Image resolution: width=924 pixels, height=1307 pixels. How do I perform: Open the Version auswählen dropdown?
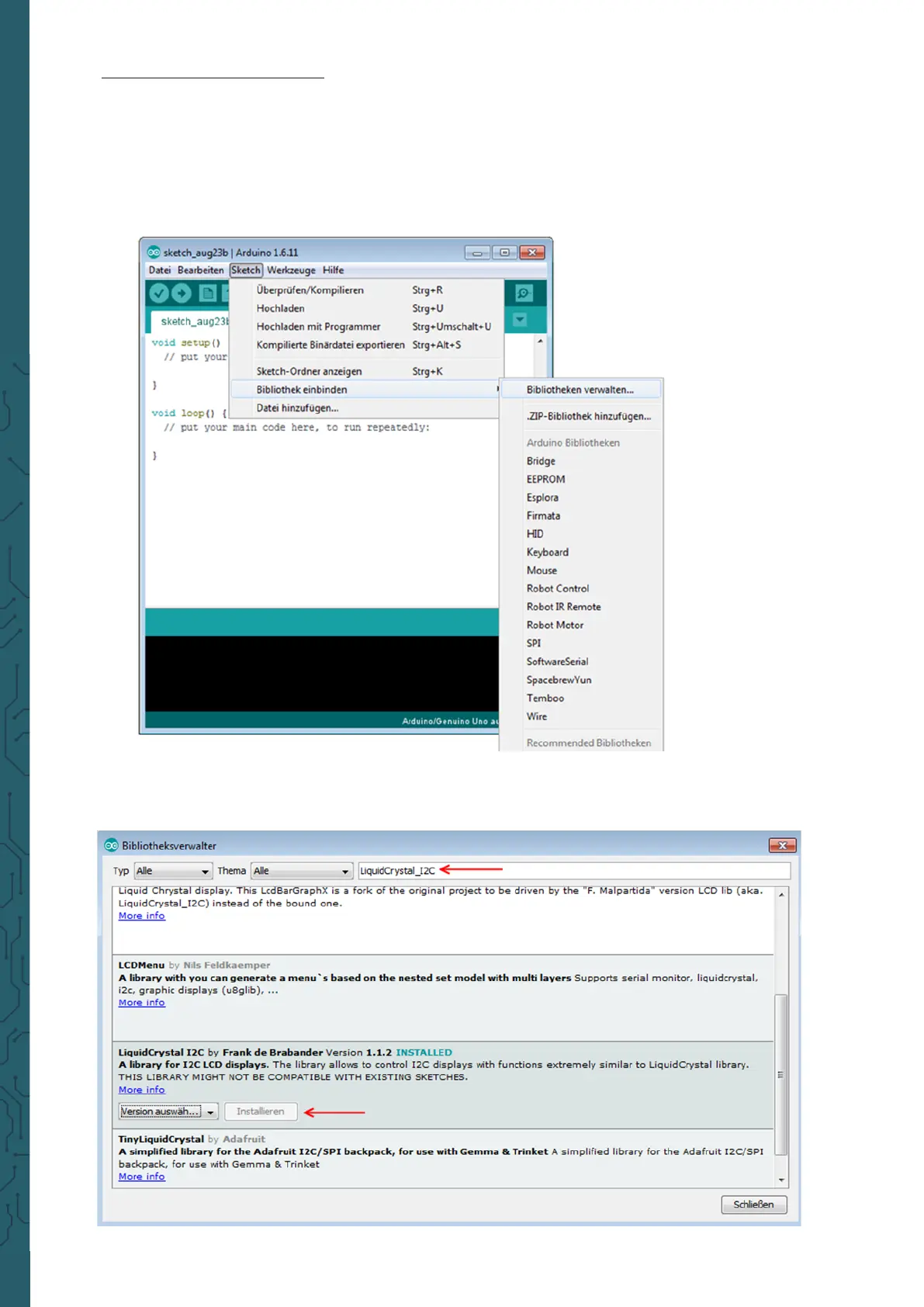[168, 1111]
